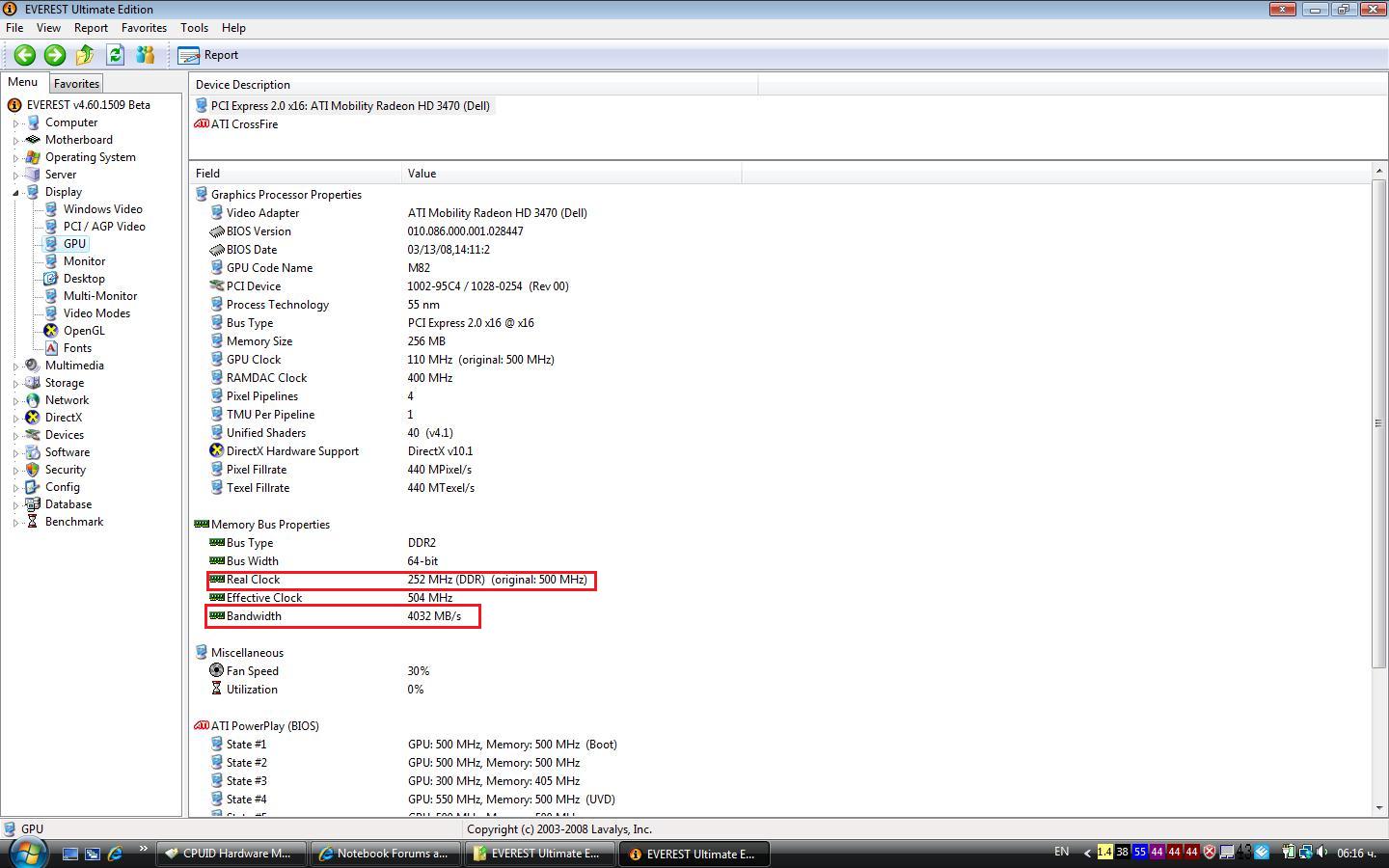Click the green Back arrow toolbar icon

point(24,55)
